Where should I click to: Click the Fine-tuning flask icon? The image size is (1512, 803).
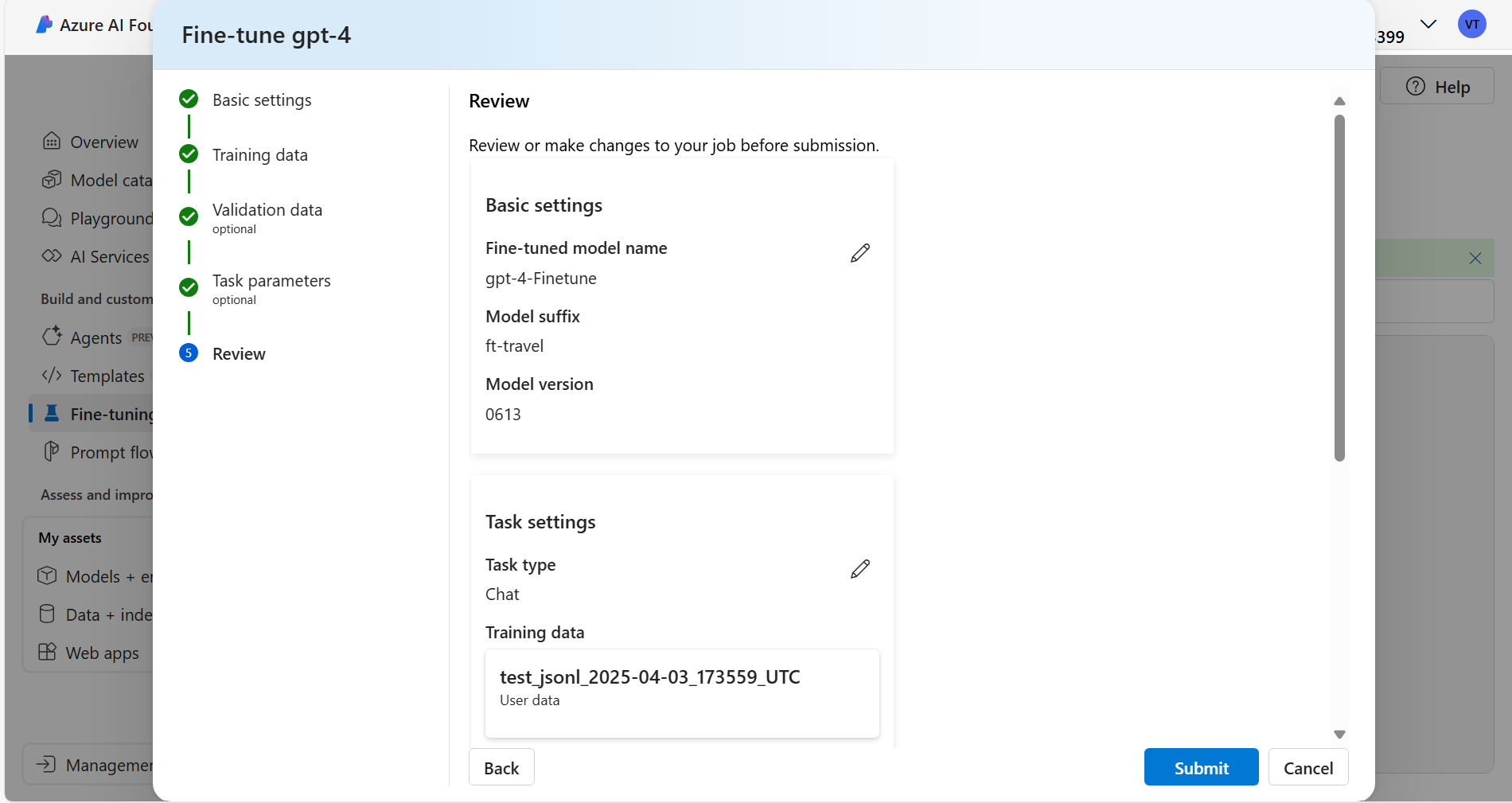point(52,413)
